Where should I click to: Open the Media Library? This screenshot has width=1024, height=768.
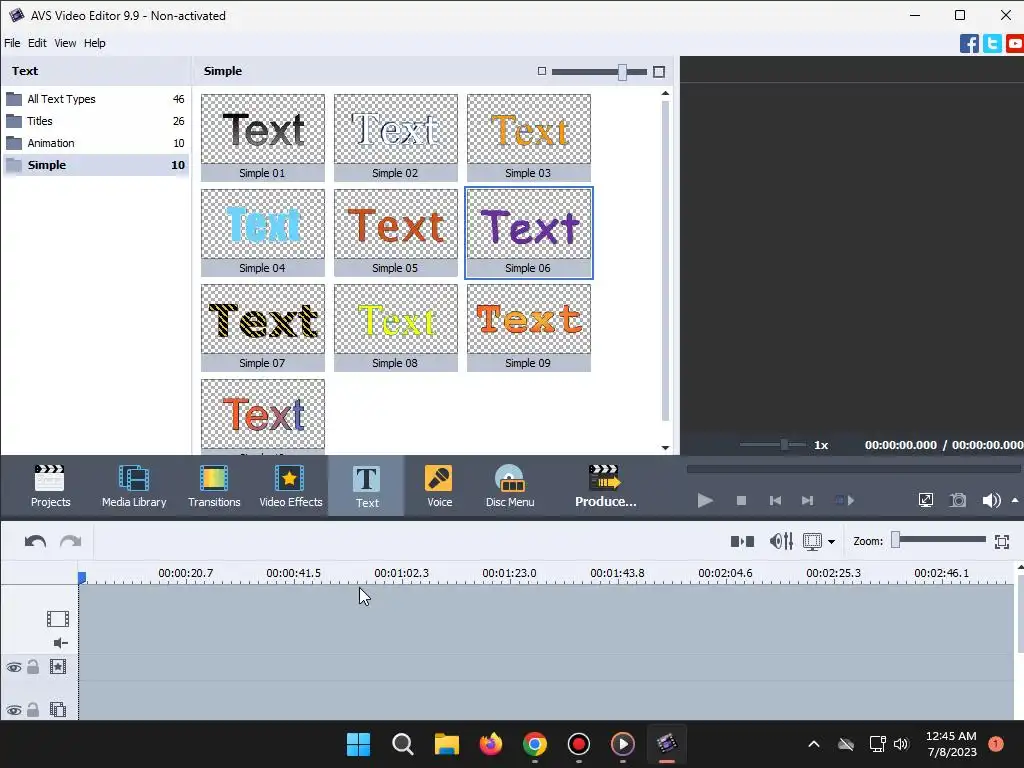point(134,487)
